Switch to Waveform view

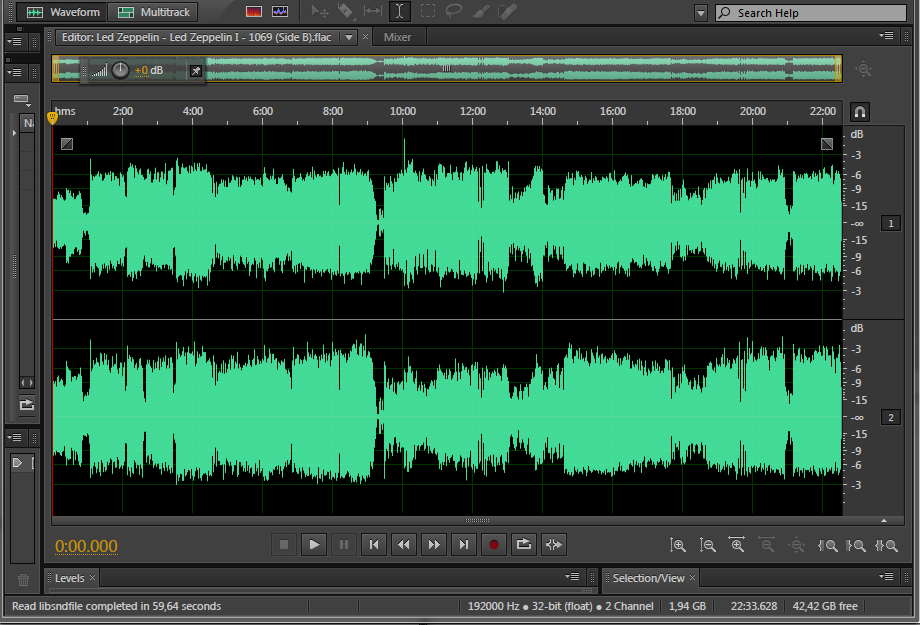coord(63,12)
